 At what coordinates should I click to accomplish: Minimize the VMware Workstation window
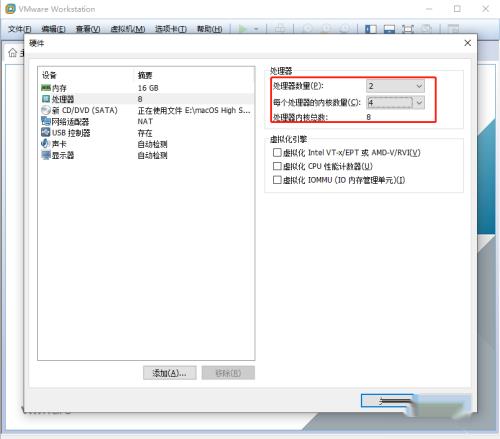[429, 9]
